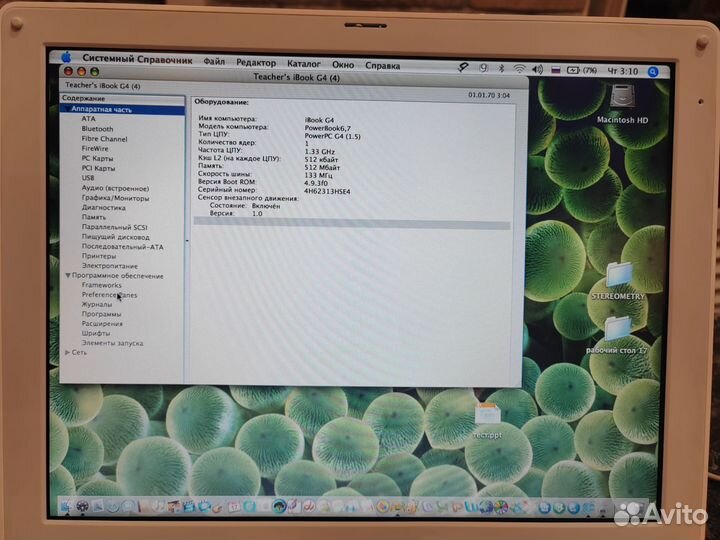Click the Bluetooth status icon in menu bar
Screen dimensions: 720x540
tap(501, 68)
